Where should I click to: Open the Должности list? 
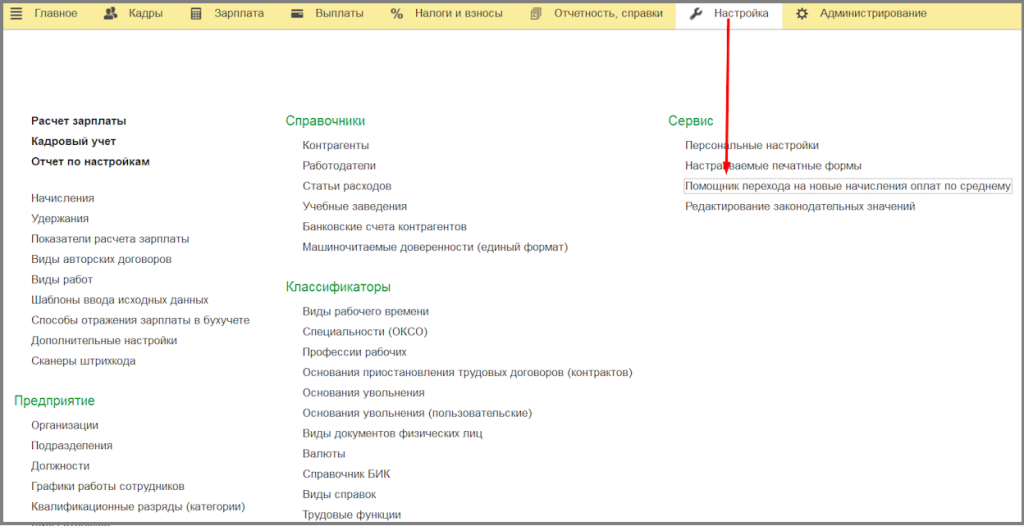tap(60, 466)
